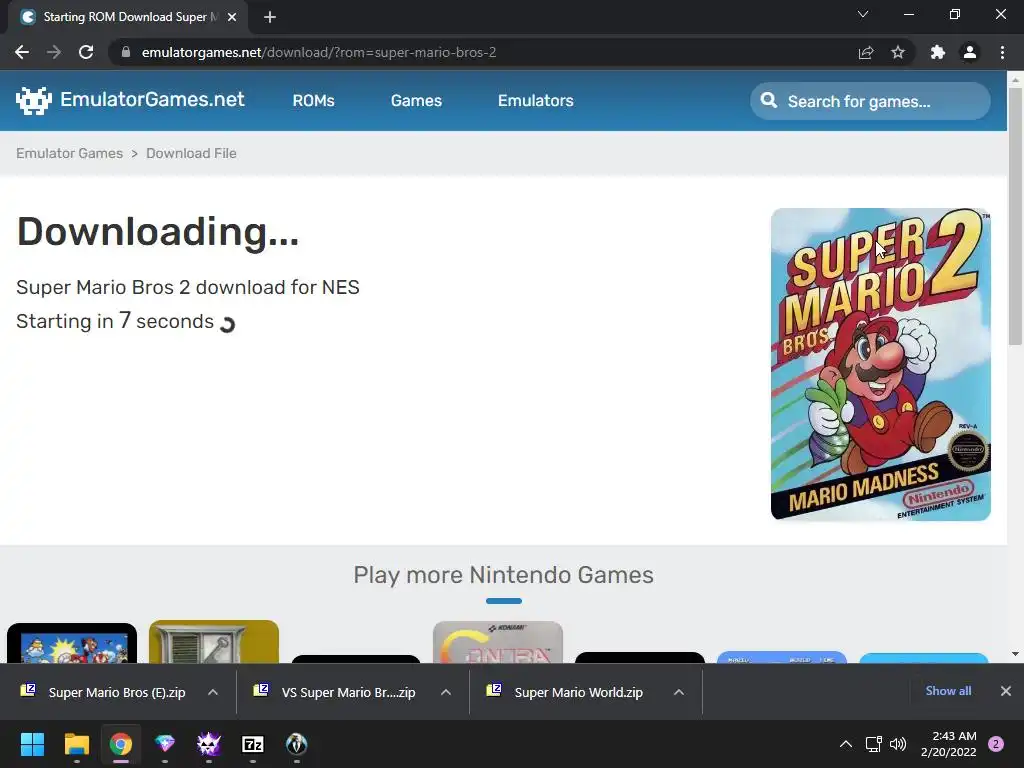
Task: Open the Emulators menu
Action: coord(536,101)
